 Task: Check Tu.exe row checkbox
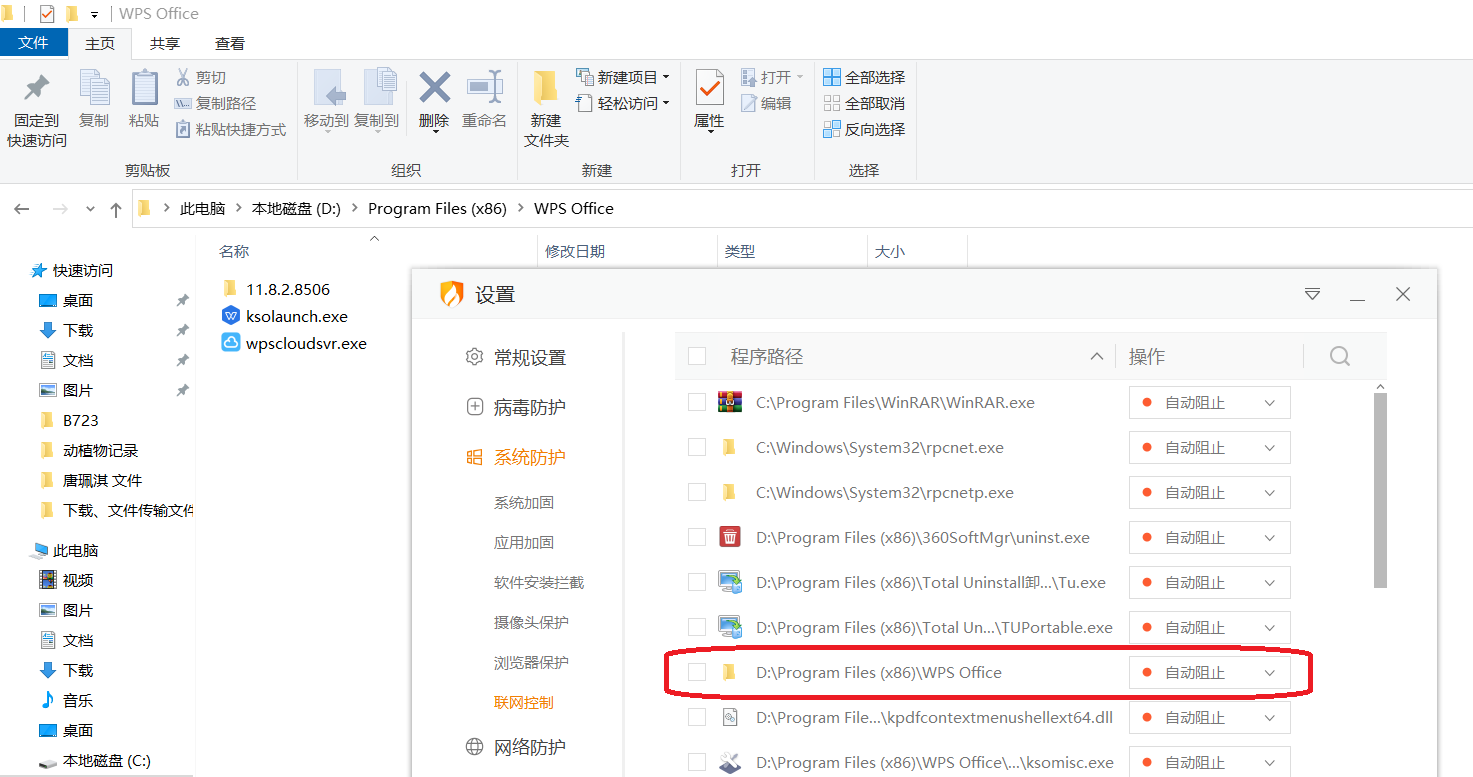(x=697, y=582)
